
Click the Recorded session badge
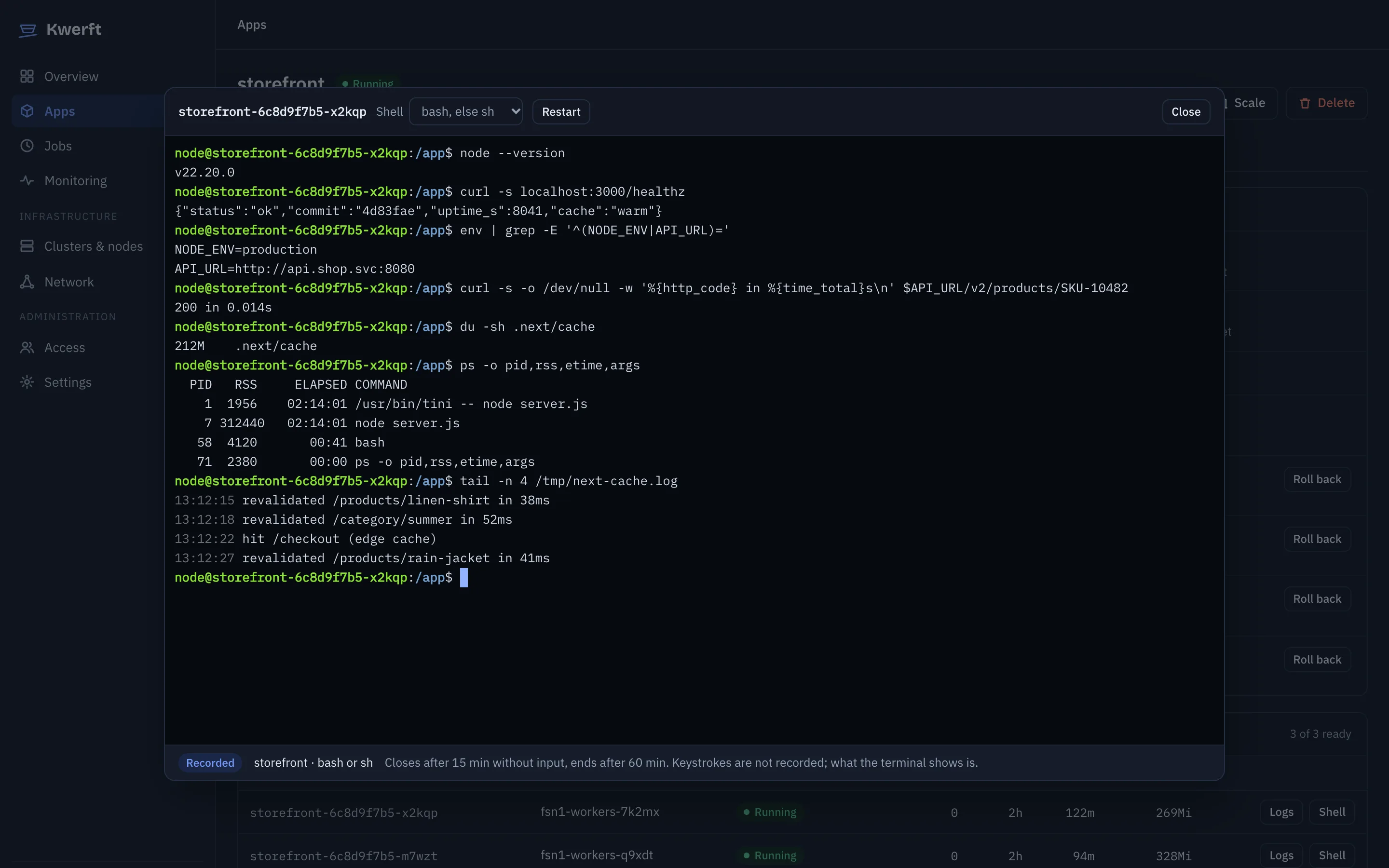[x=210, y=763]
